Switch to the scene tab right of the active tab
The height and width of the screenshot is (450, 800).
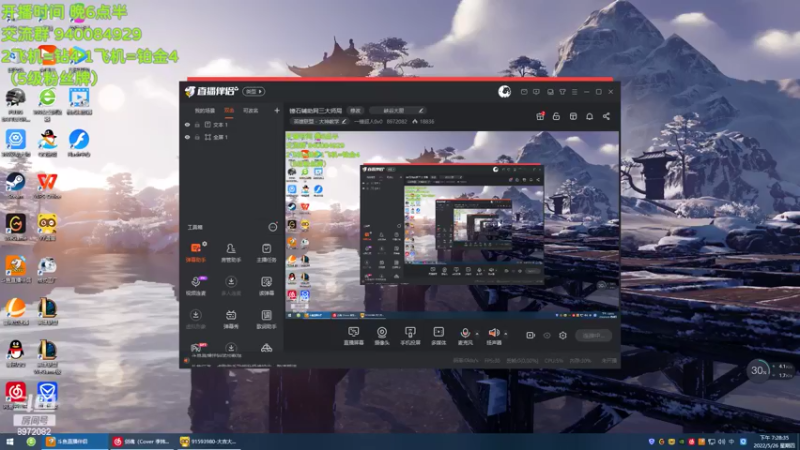[250, 110]
